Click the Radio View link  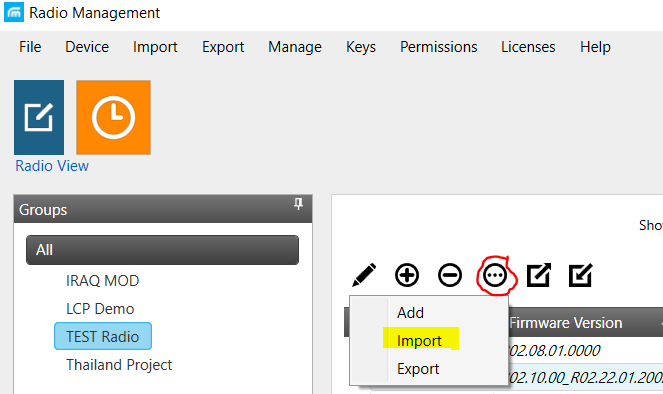click(x=52, y=166)
